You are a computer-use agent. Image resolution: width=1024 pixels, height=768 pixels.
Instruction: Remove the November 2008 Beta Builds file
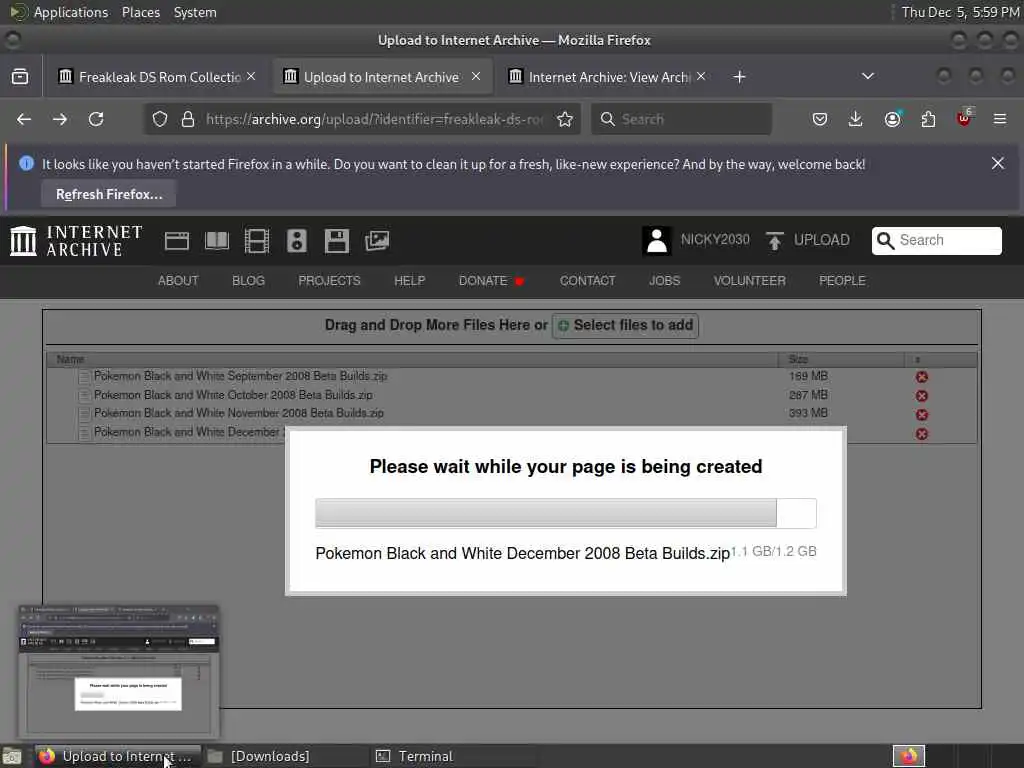click(921, 415)
